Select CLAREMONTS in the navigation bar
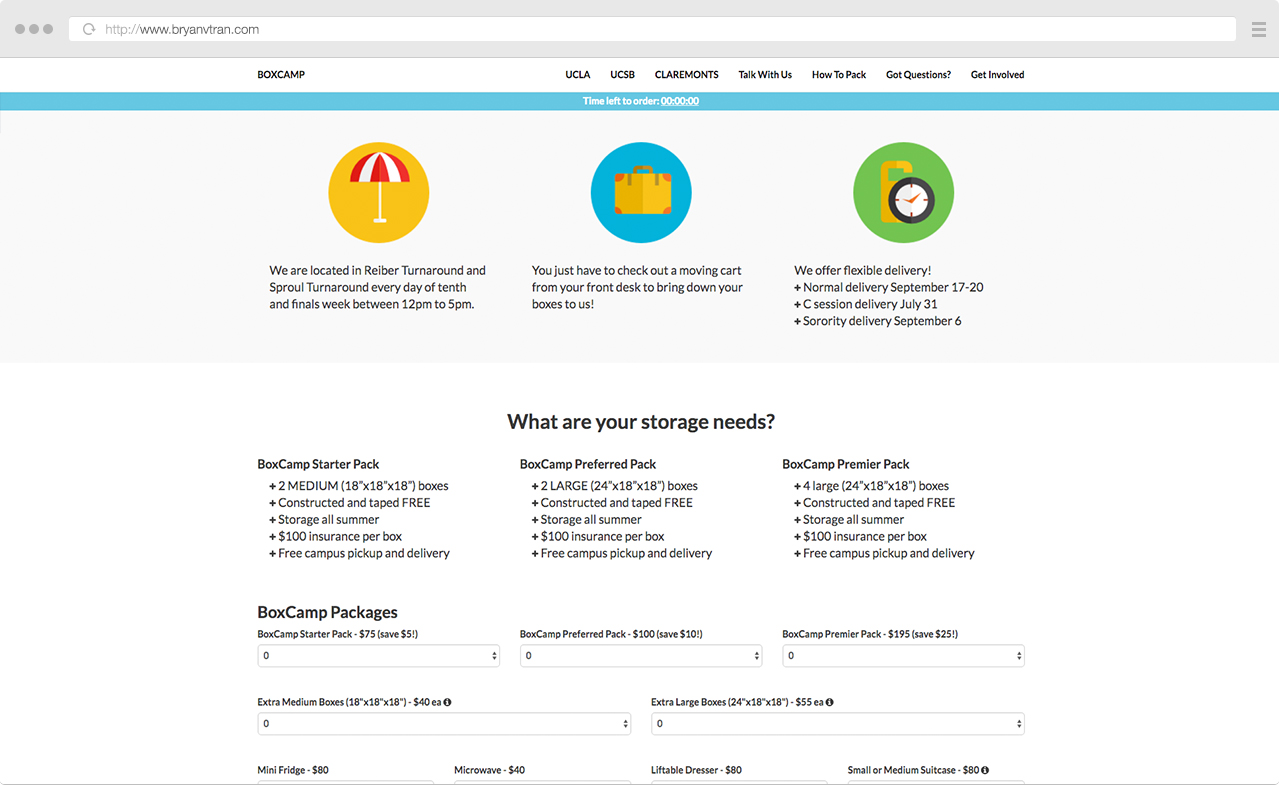 pos(687,75)
